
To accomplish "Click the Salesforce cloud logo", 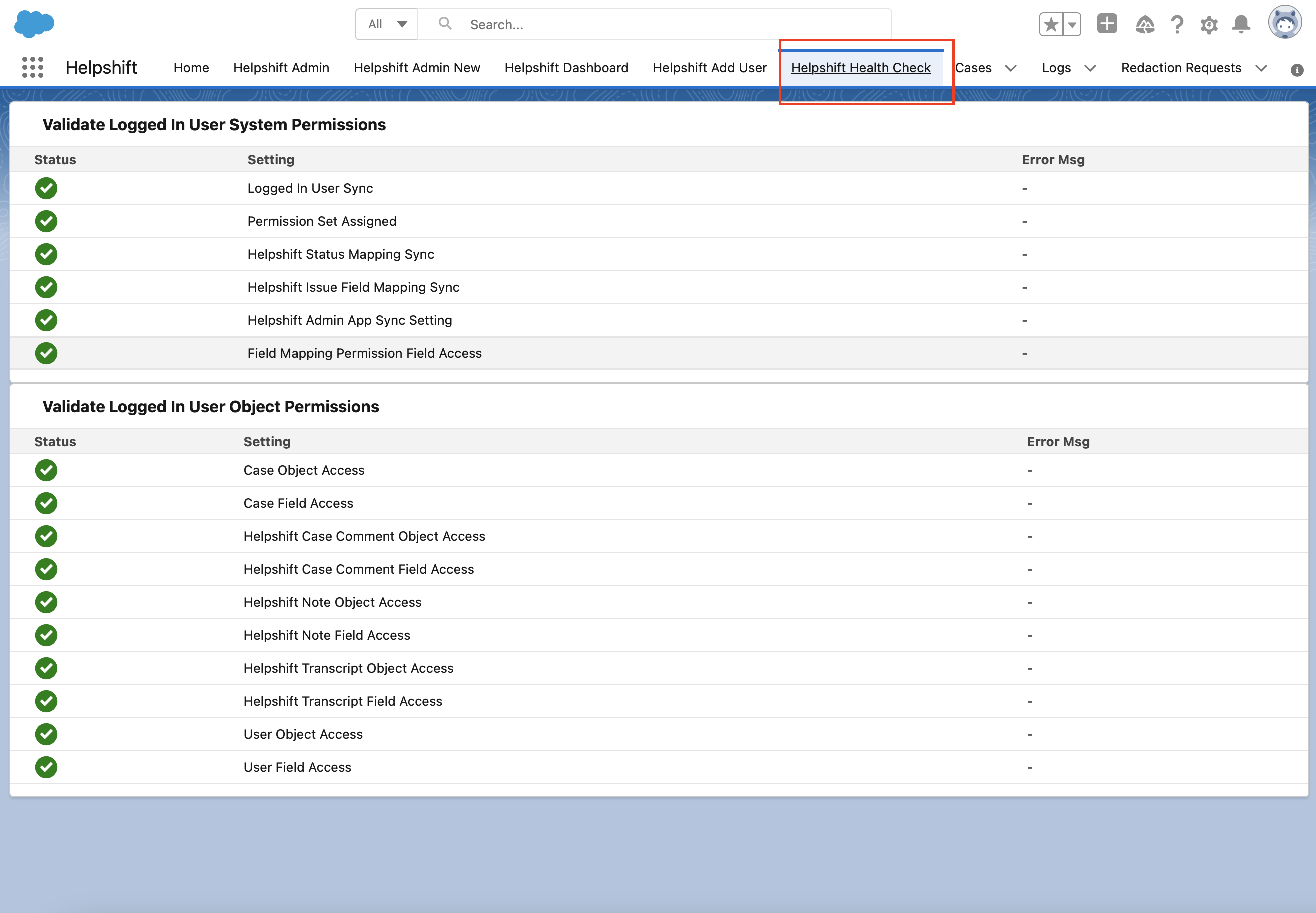I will (x=34, y=24).
